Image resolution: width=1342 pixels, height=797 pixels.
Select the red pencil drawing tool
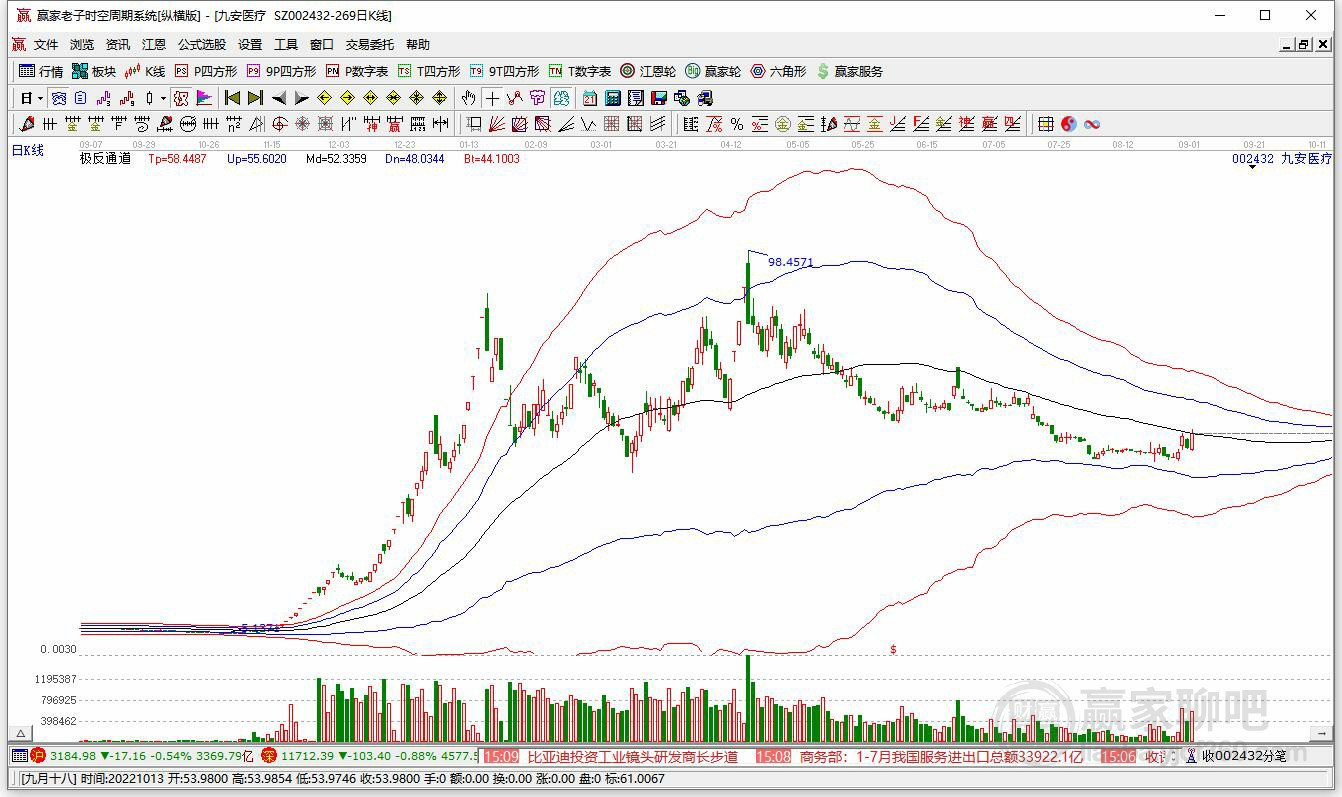26,124
